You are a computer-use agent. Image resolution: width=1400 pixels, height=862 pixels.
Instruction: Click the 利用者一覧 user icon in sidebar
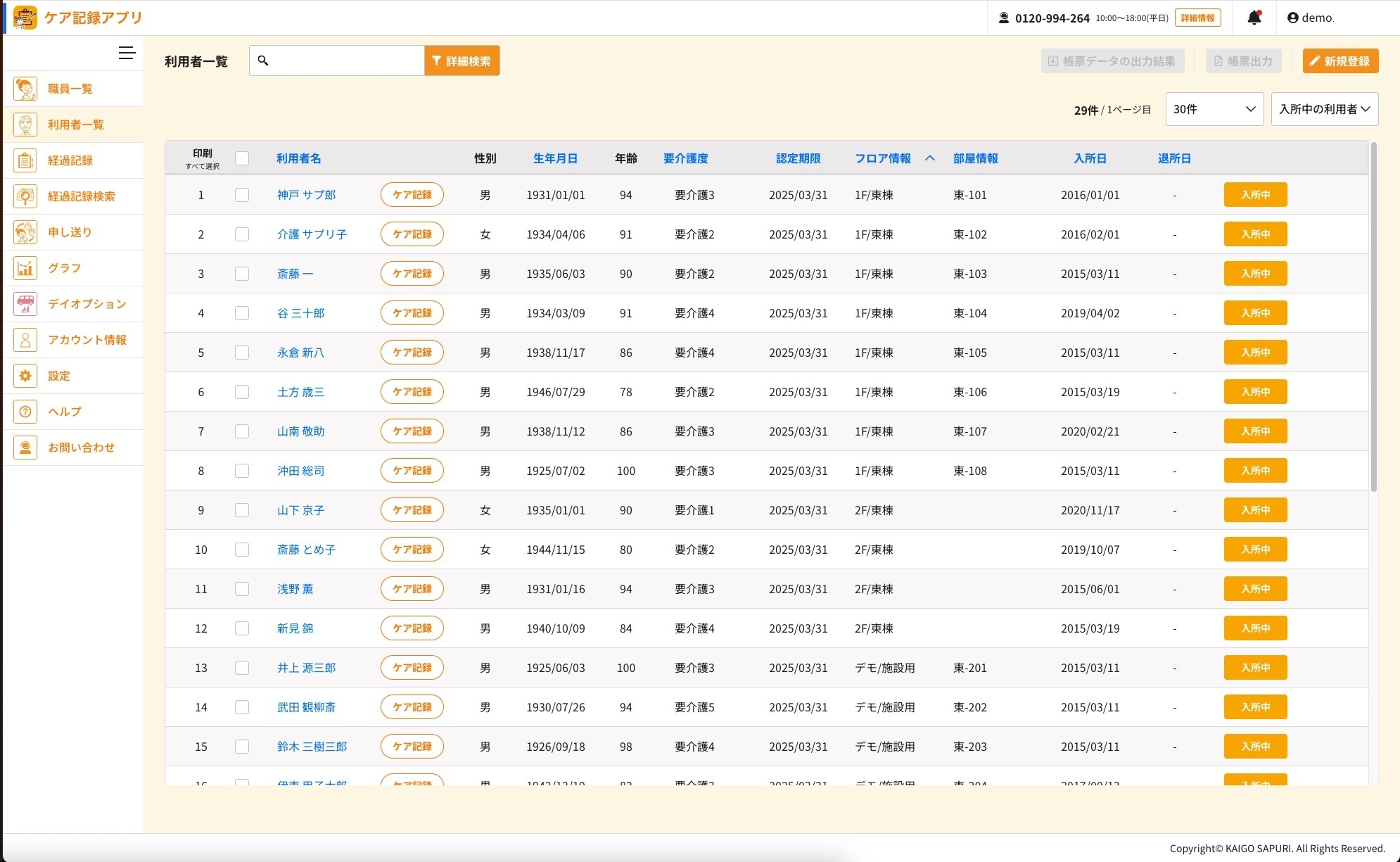(x=25, y=125)
